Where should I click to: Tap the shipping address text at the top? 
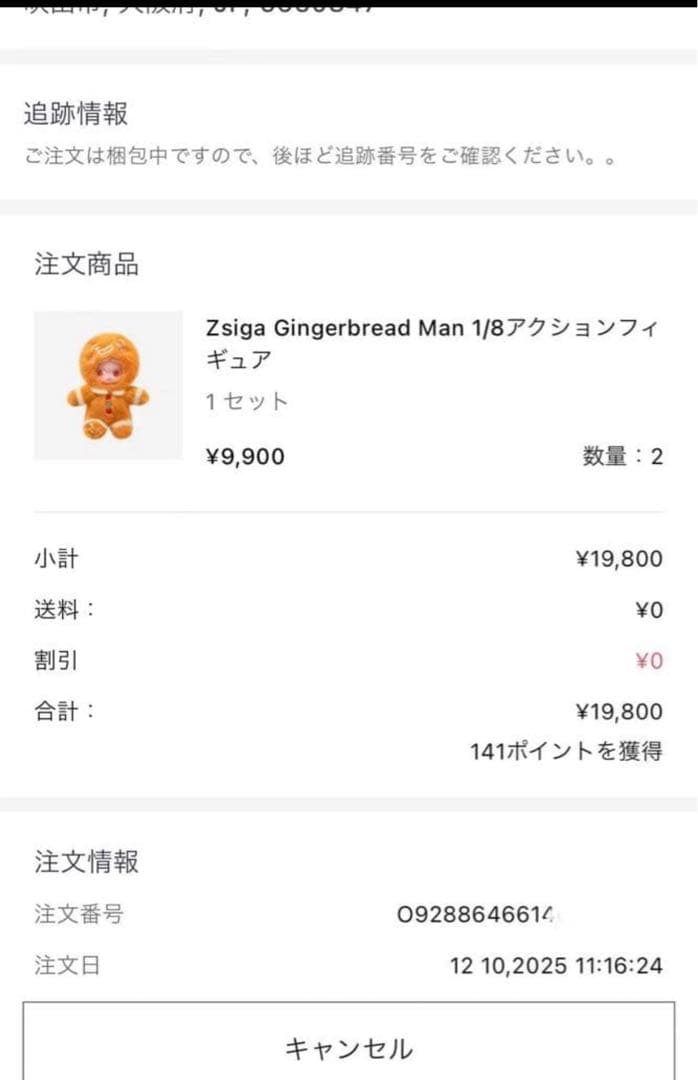(x=200, y=10)
